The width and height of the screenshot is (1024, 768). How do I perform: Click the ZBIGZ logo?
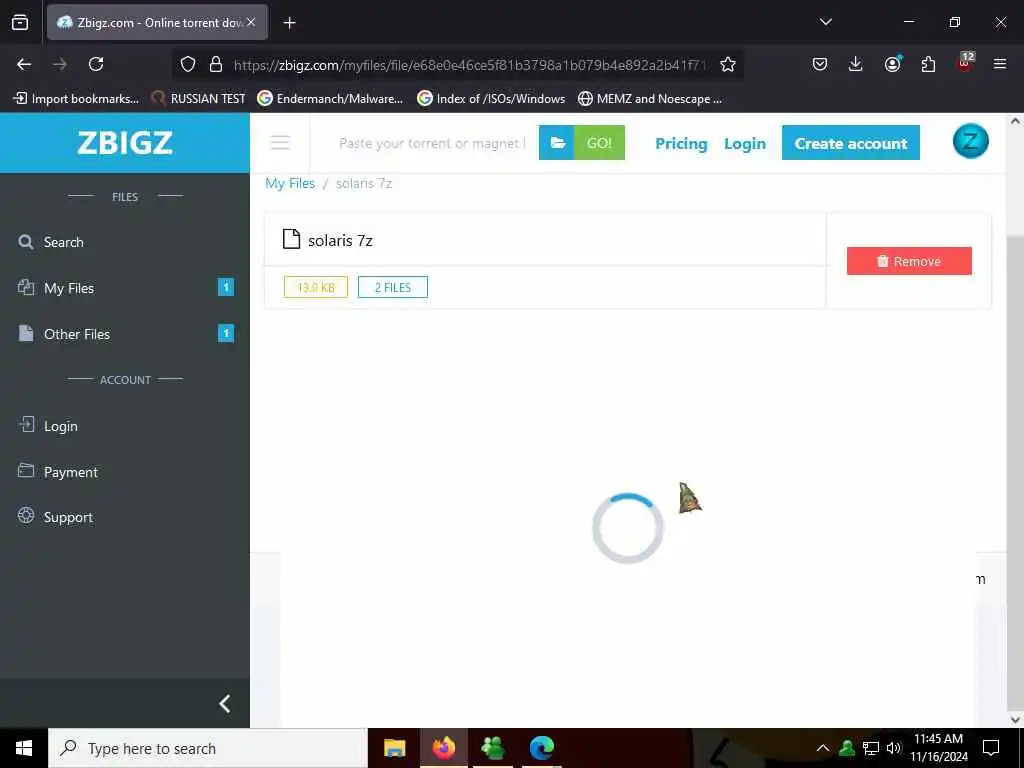tap(125, 142)
